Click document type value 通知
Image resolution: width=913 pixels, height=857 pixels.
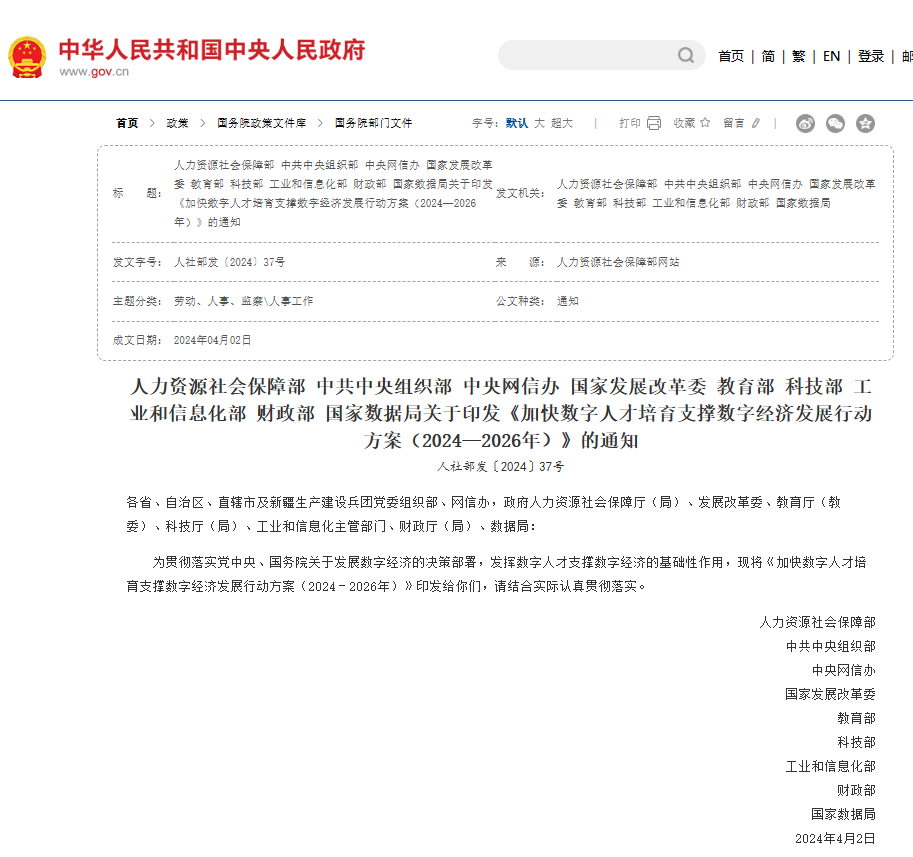(568, 301)
